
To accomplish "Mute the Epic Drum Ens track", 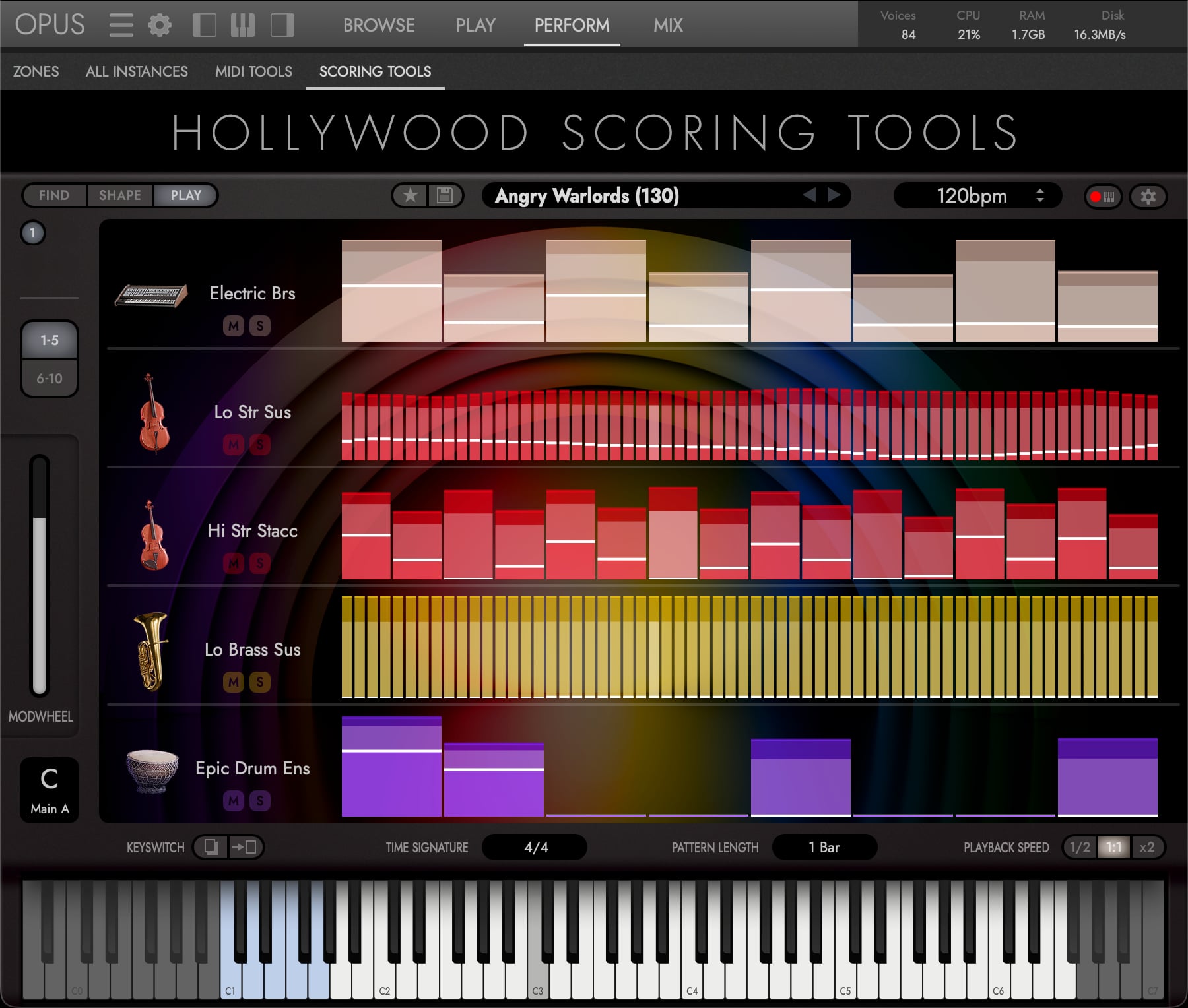I will click(x=234, y=801).
